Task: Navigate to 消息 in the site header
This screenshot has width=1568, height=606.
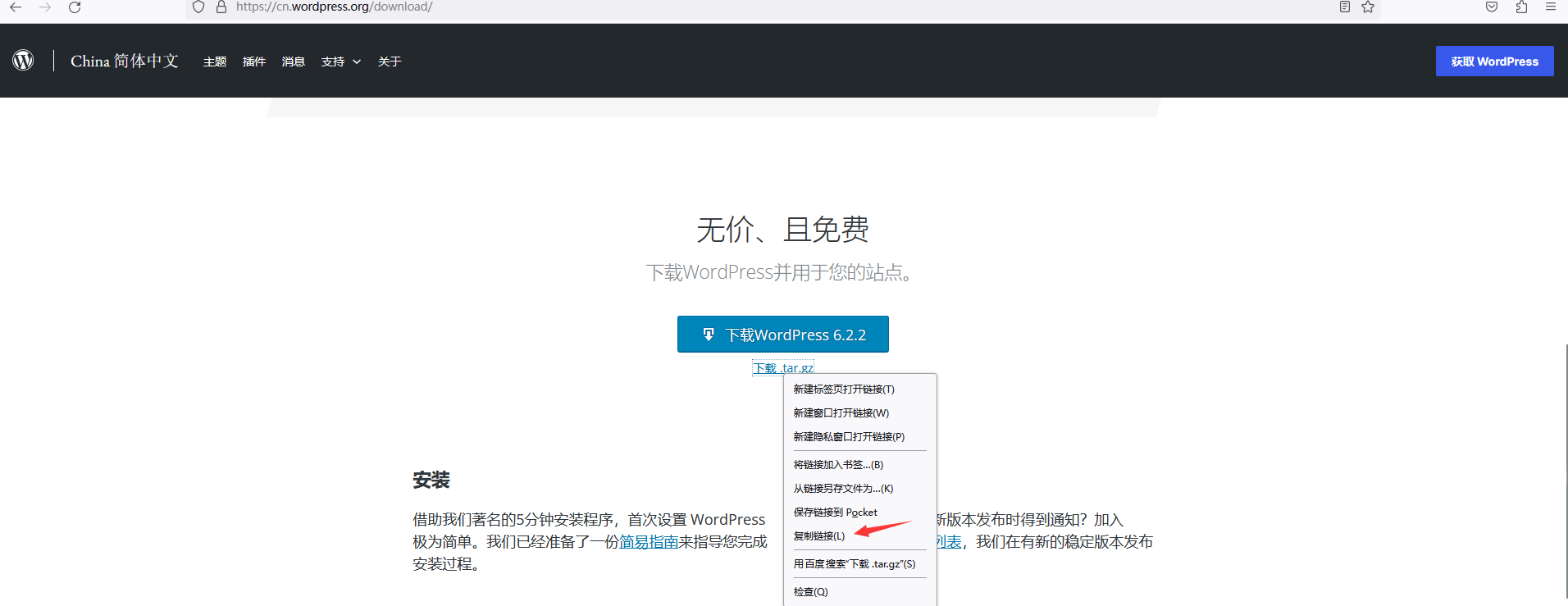Action: tap(294, 62)
